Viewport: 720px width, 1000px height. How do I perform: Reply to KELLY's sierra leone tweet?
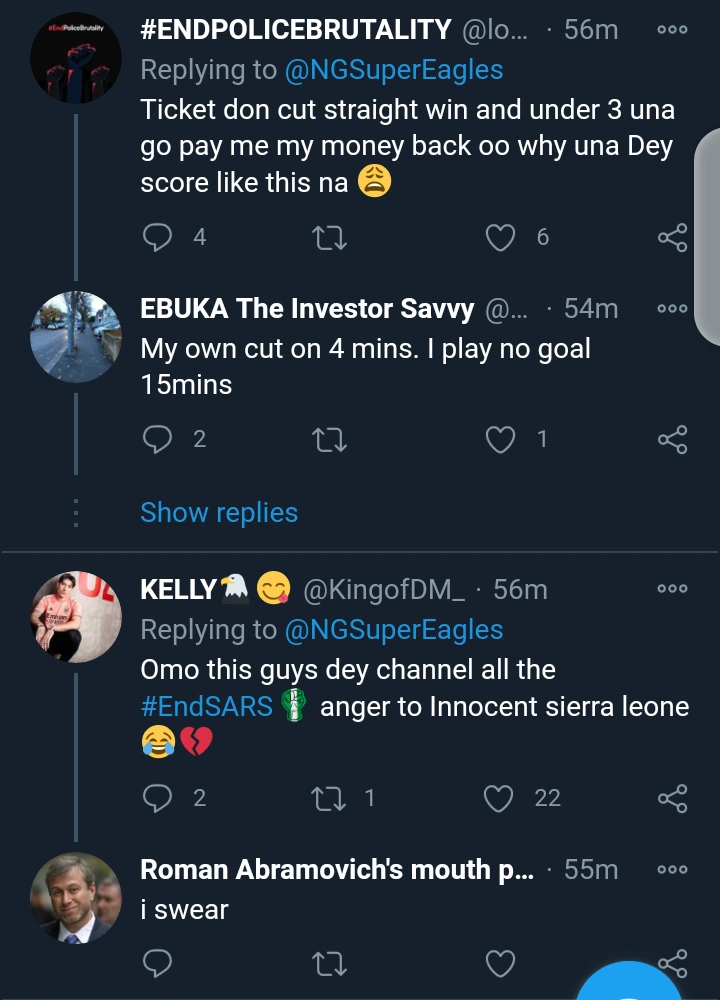pos(159,797)
